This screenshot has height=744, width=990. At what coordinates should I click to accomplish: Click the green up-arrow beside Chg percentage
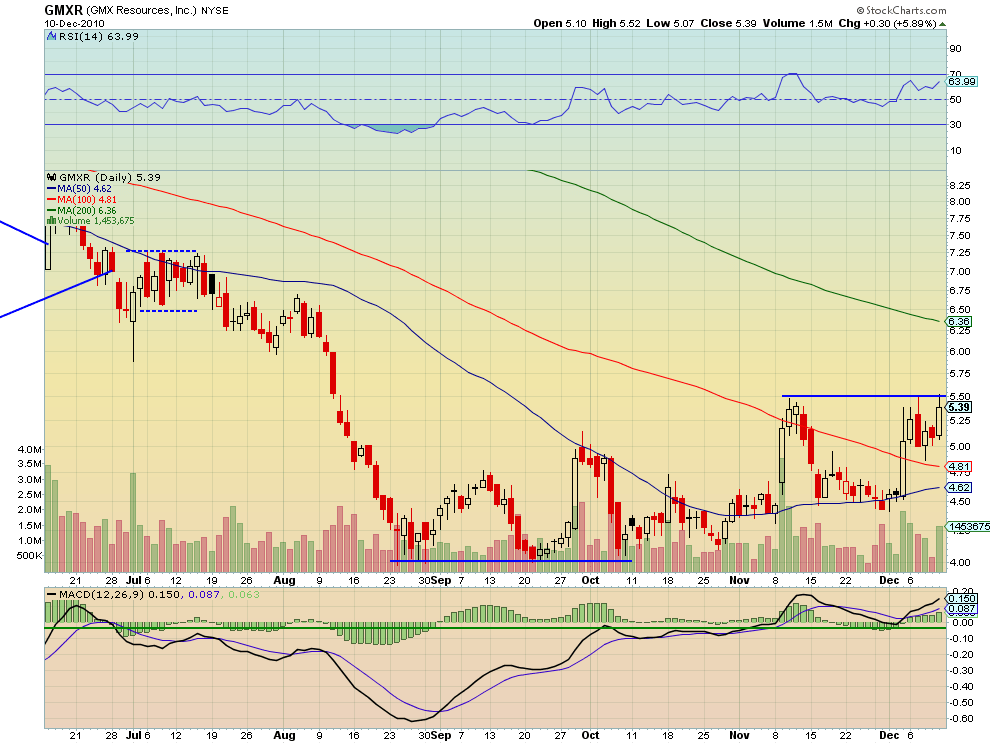(x=943, y=24)
